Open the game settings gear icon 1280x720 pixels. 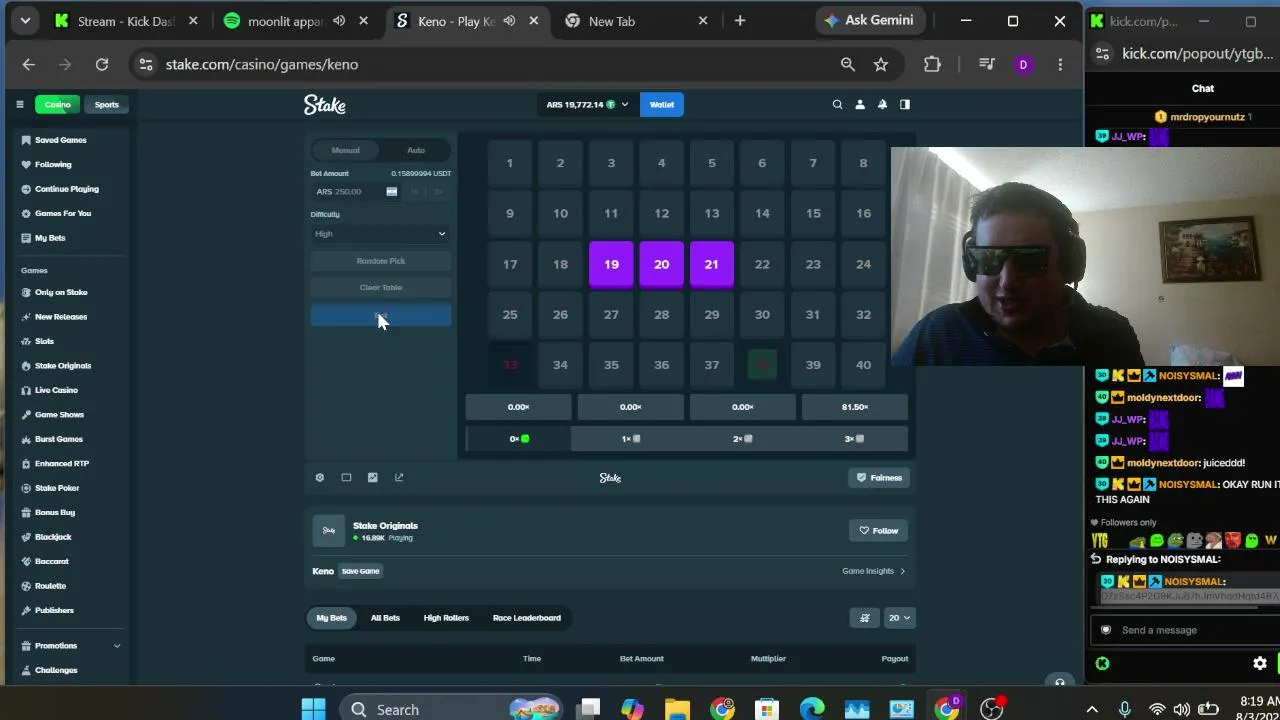[320, 478]
